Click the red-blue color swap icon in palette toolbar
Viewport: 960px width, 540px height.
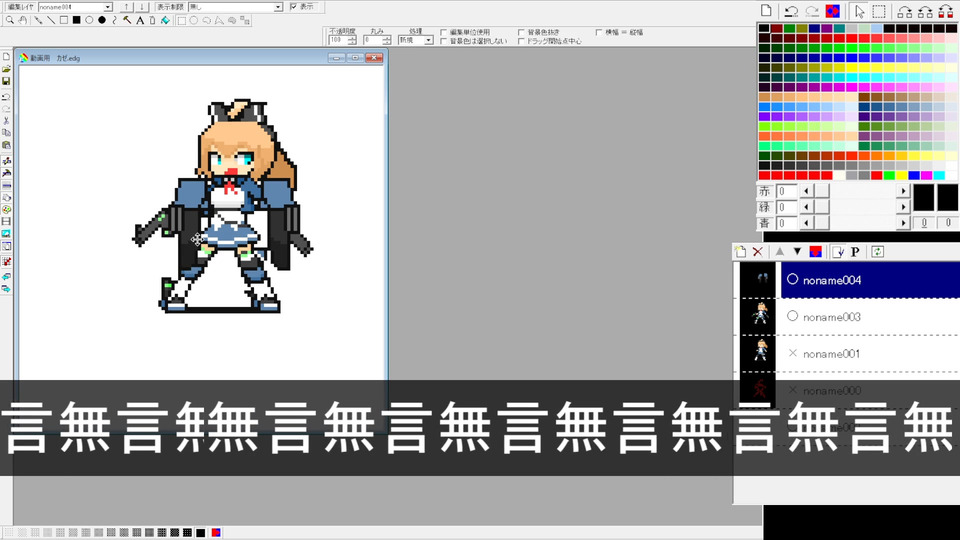[833, 11]
